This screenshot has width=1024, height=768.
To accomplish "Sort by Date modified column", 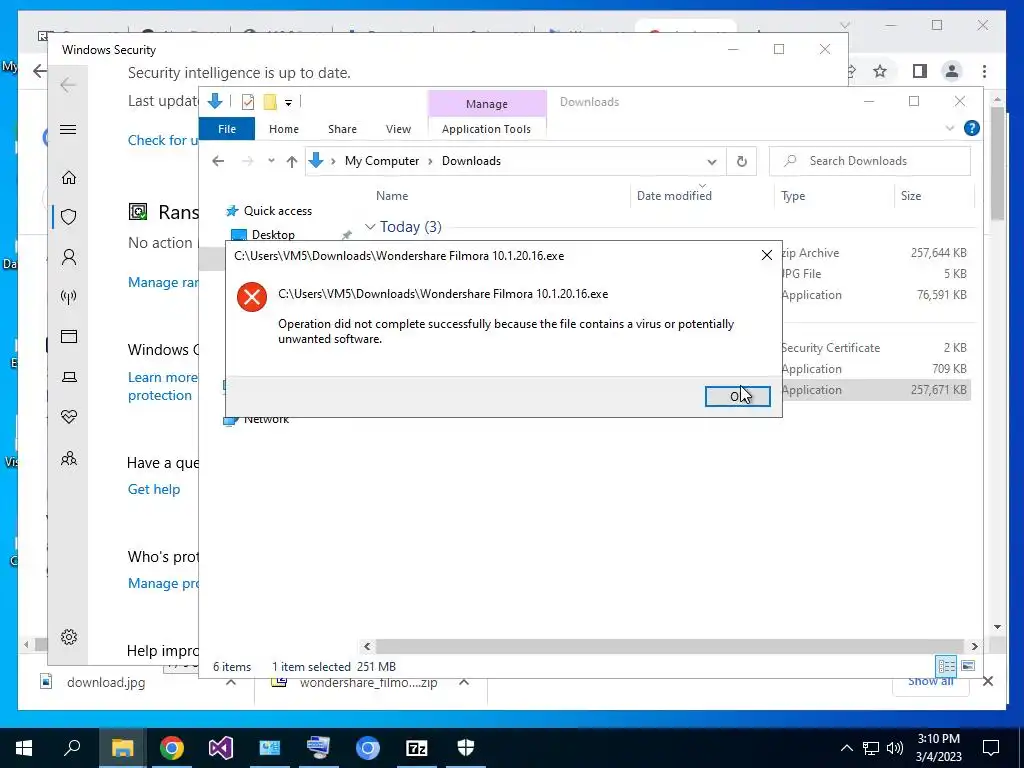I will 674,195.
